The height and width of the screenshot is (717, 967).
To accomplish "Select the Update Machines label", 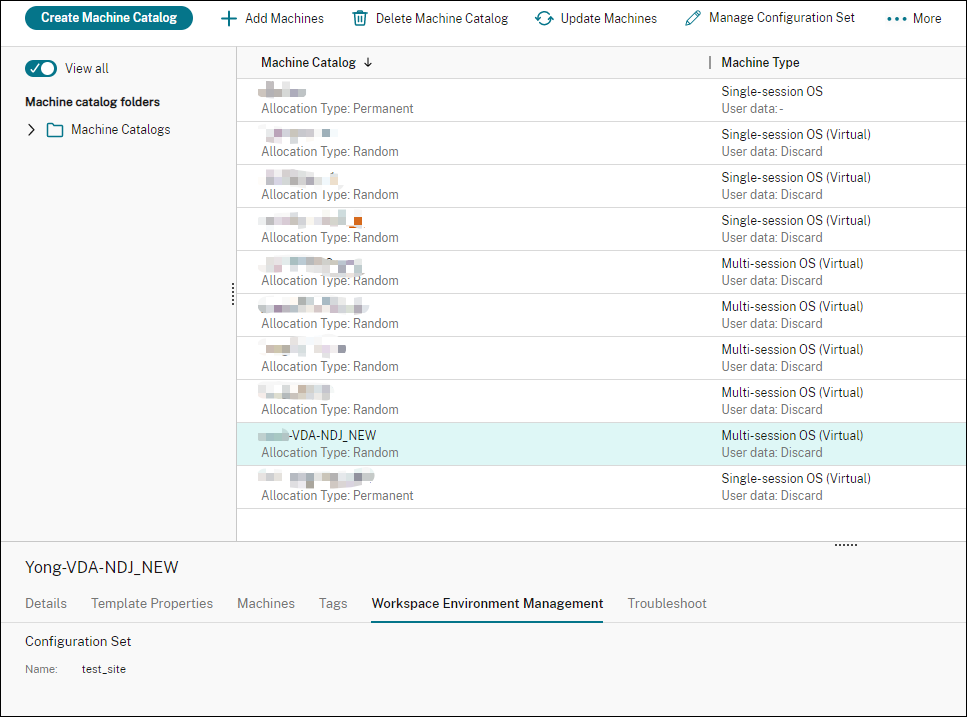I will (609, 18).
